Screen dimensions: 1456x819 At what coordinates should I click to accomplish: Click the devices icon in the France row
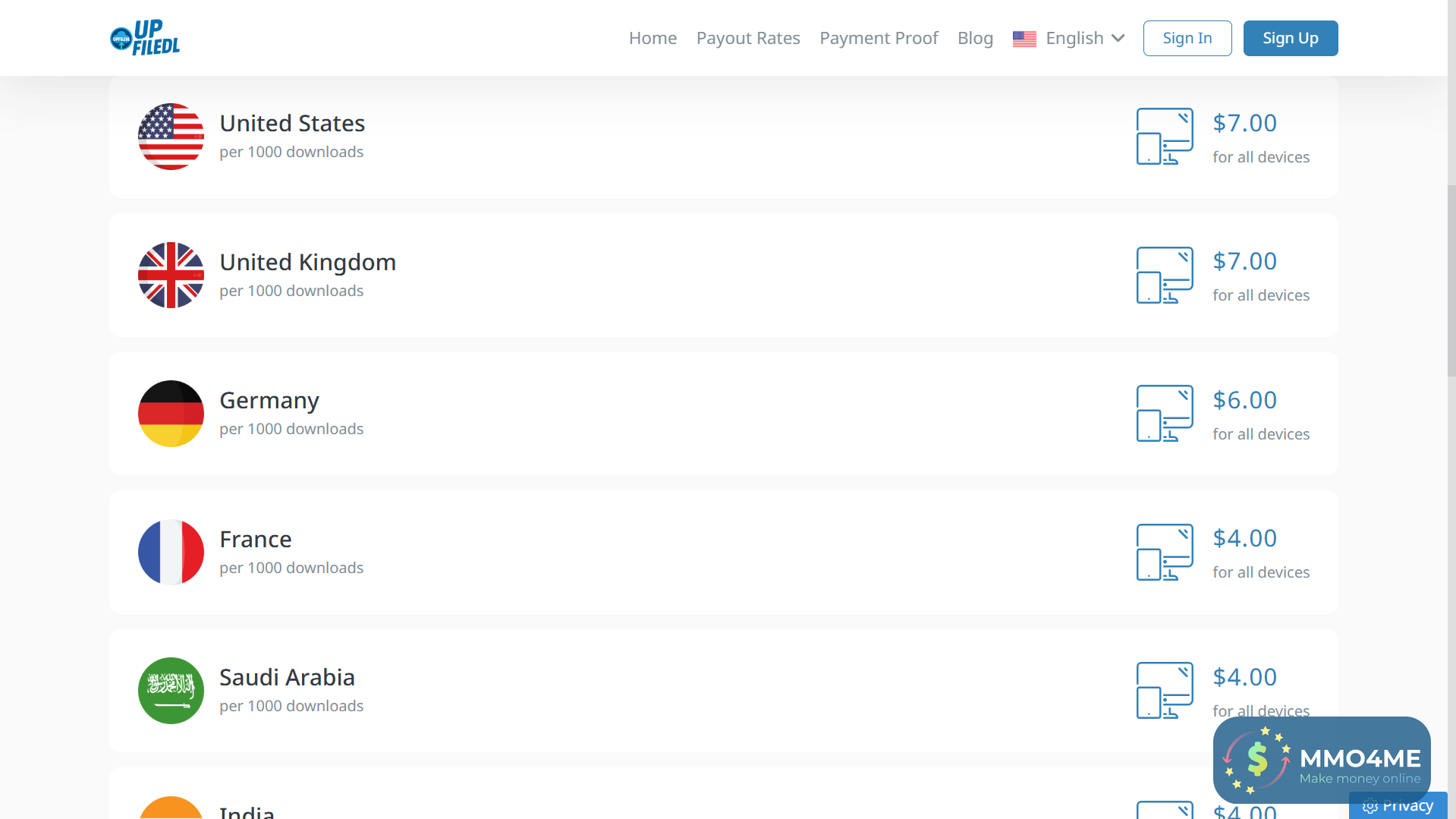1164,552
